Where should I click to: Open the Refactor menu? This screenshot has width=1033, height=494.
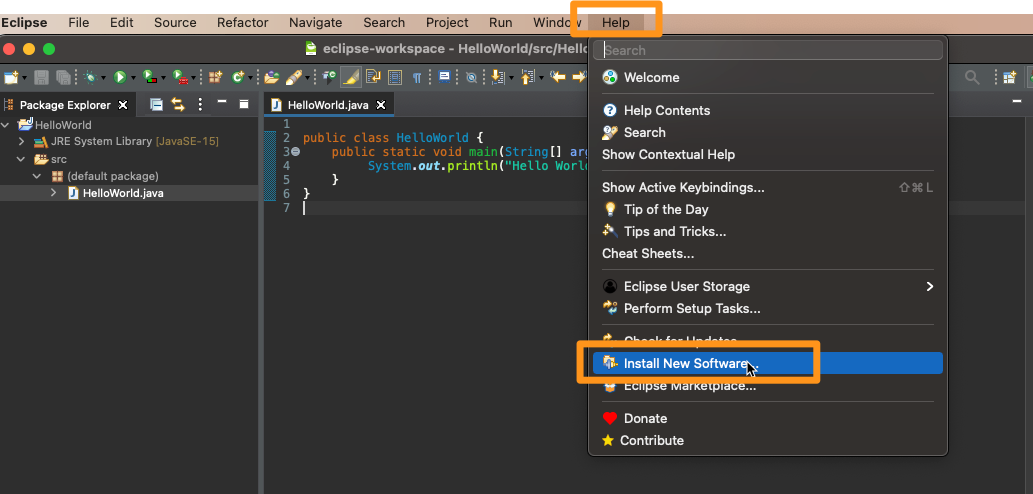[x=242, y=22]
